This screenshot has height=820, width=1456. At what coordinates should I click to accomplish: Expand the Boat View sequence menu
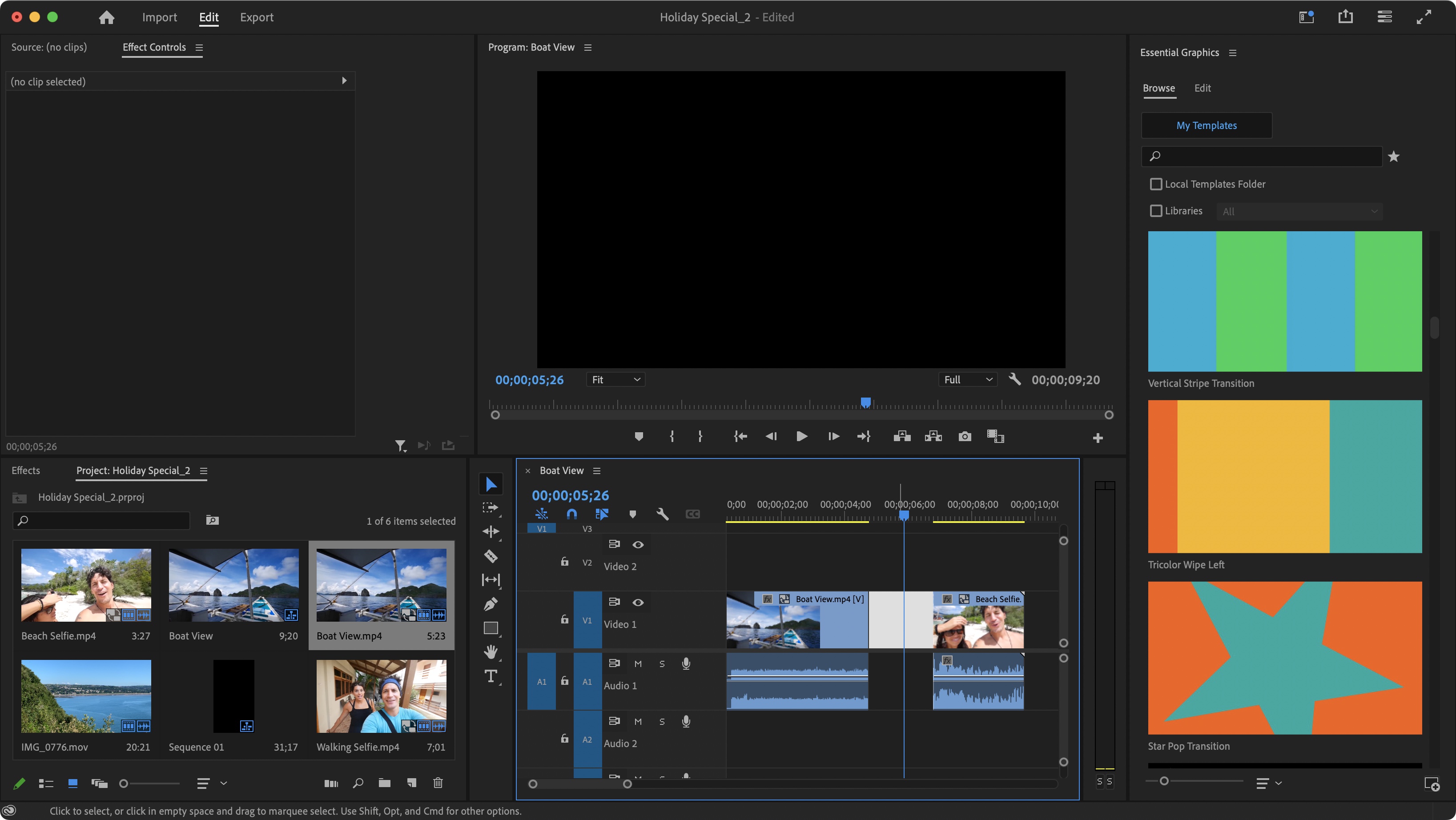[597, 470]
